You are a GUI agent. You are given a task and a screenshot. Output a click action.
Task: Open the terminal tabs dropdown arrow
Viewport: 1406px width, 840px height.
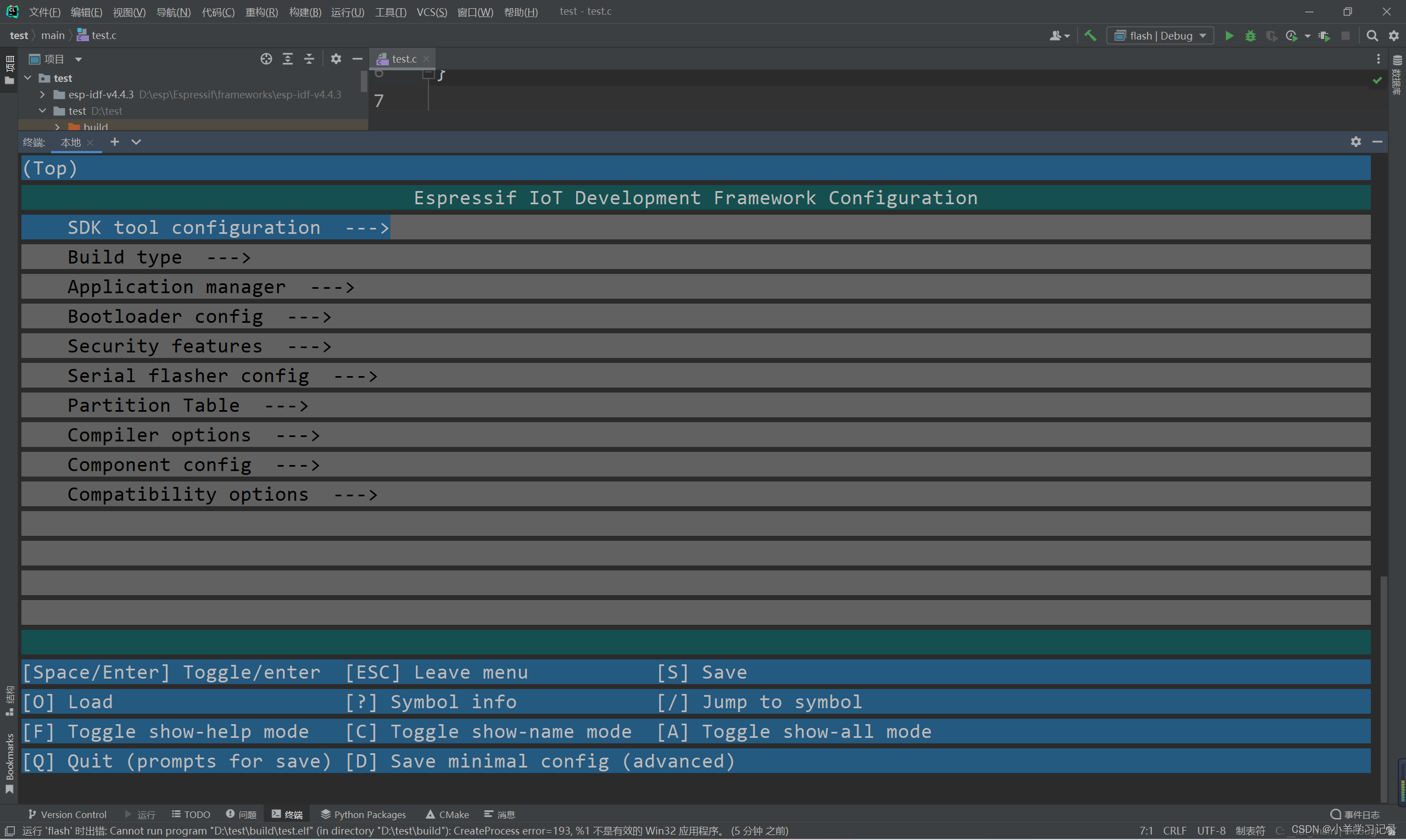click(x=136, y=142)
